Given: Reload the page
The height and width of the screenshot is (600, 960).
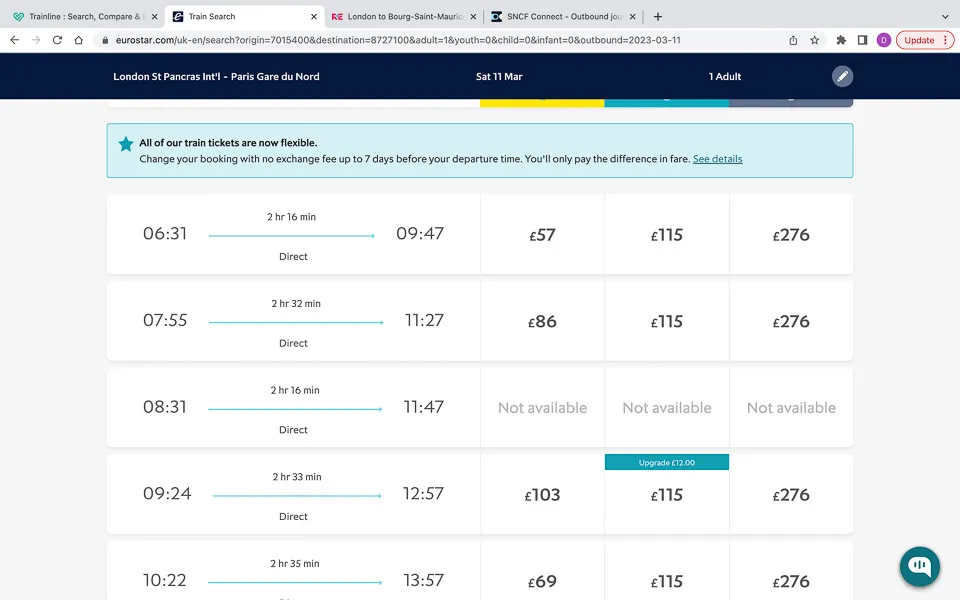Looking at the screenshot, I should pyautogui.click(x=57, y=40).
